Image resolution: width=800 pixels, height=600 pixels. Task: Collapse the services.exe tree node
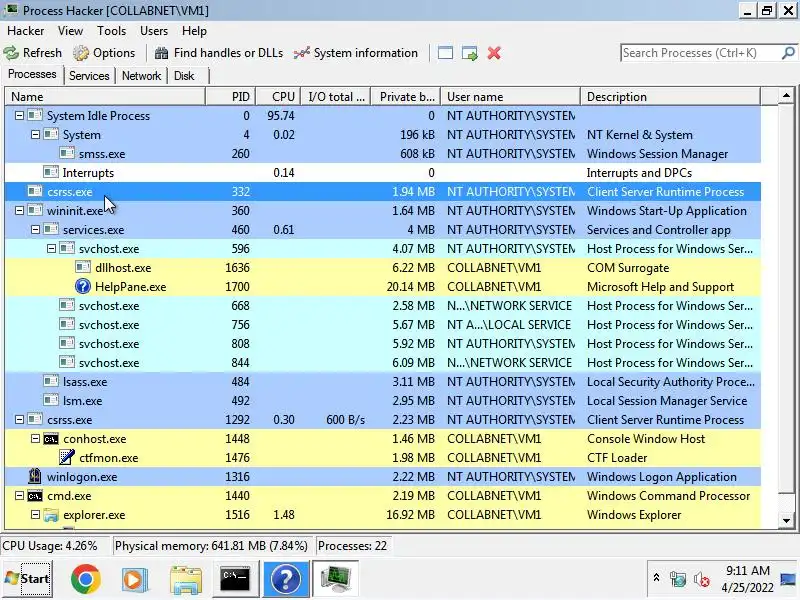coord(35,230)
